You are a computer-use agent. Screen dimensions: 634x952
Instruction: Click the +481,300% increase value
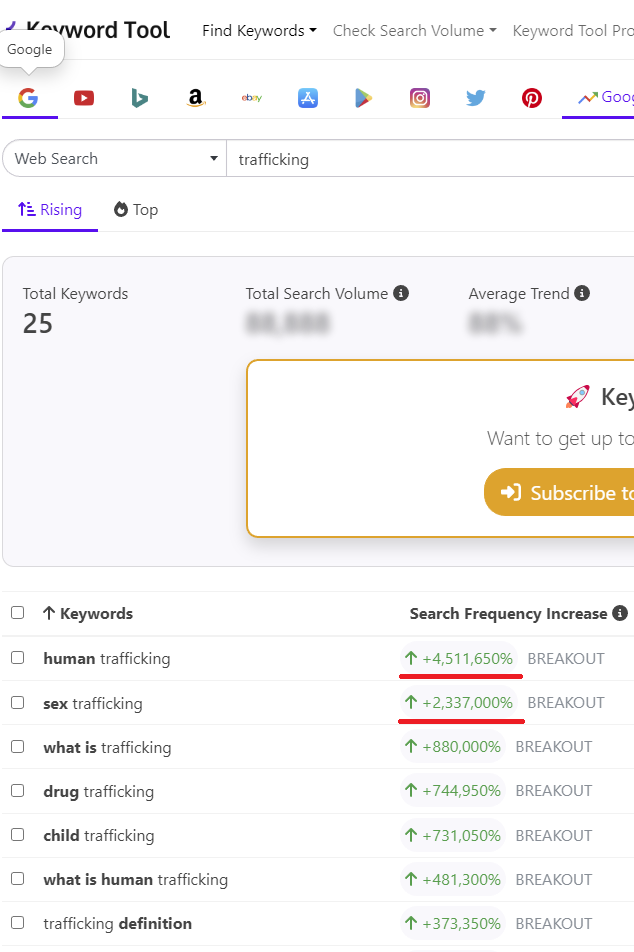point(453,879)
